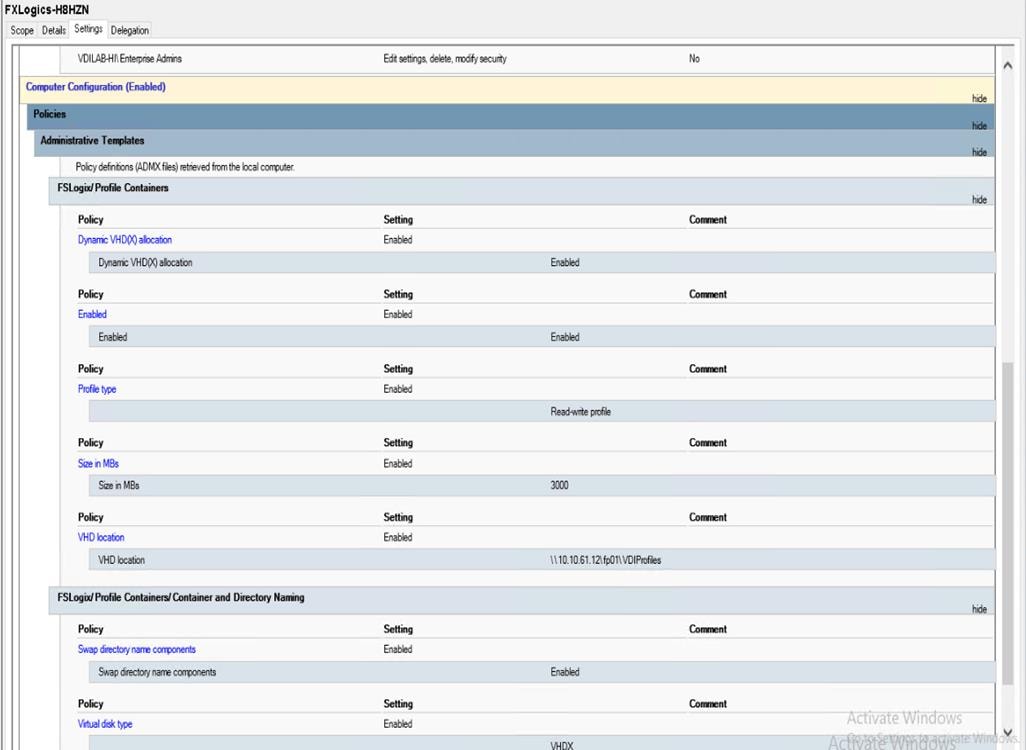Select the 3000 size value
The height and width of the screenshot is (750, 1026).
[559, 486]
